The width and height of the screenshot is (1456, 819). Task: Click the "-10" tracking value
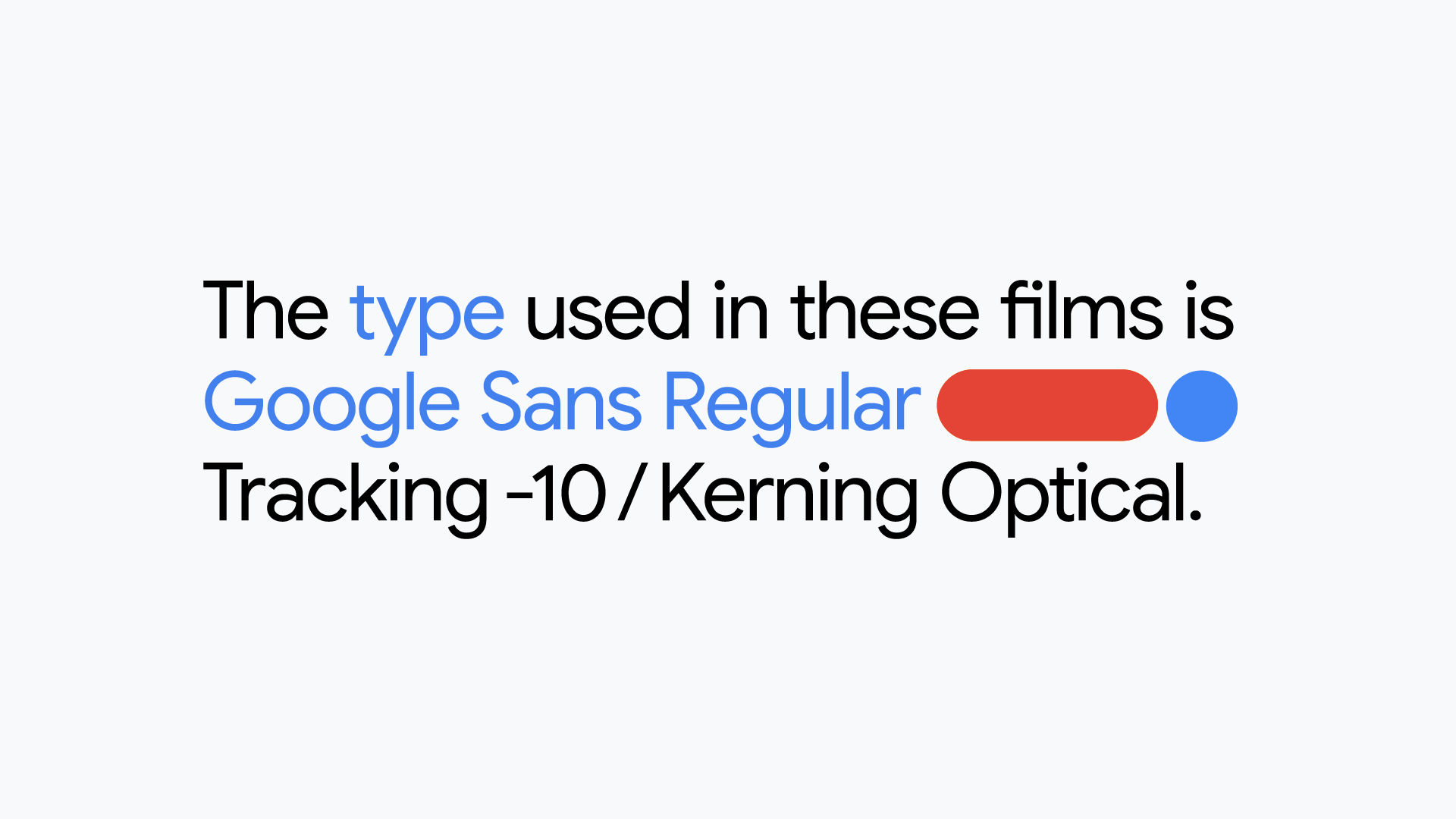coord(557,494)
